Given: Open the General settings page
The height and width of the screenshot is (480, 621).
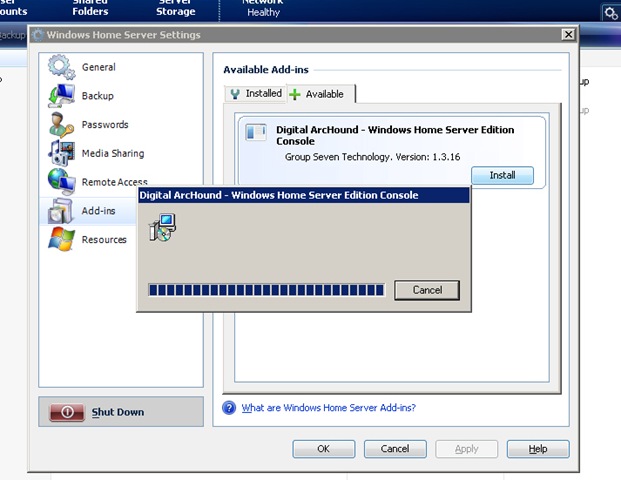Looking at the screenshot, I should pyautogui.click(x=121, y=67).
